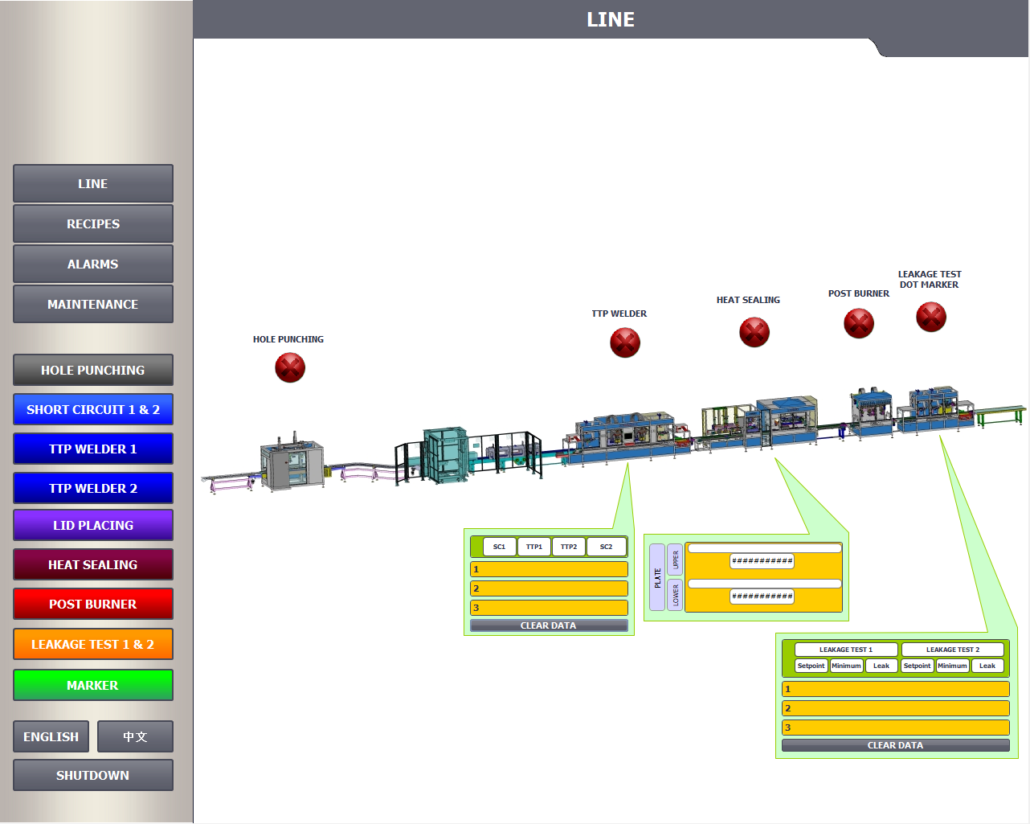Open the green MARKER station
This screenshot has width=1030, height=824.
click(93, 685)
